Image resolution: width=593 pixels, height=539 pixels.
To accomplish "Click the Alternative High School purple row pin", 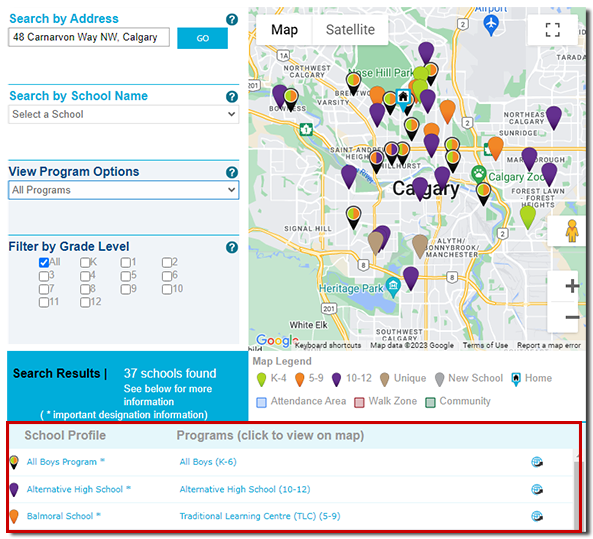I will [14, 490].
